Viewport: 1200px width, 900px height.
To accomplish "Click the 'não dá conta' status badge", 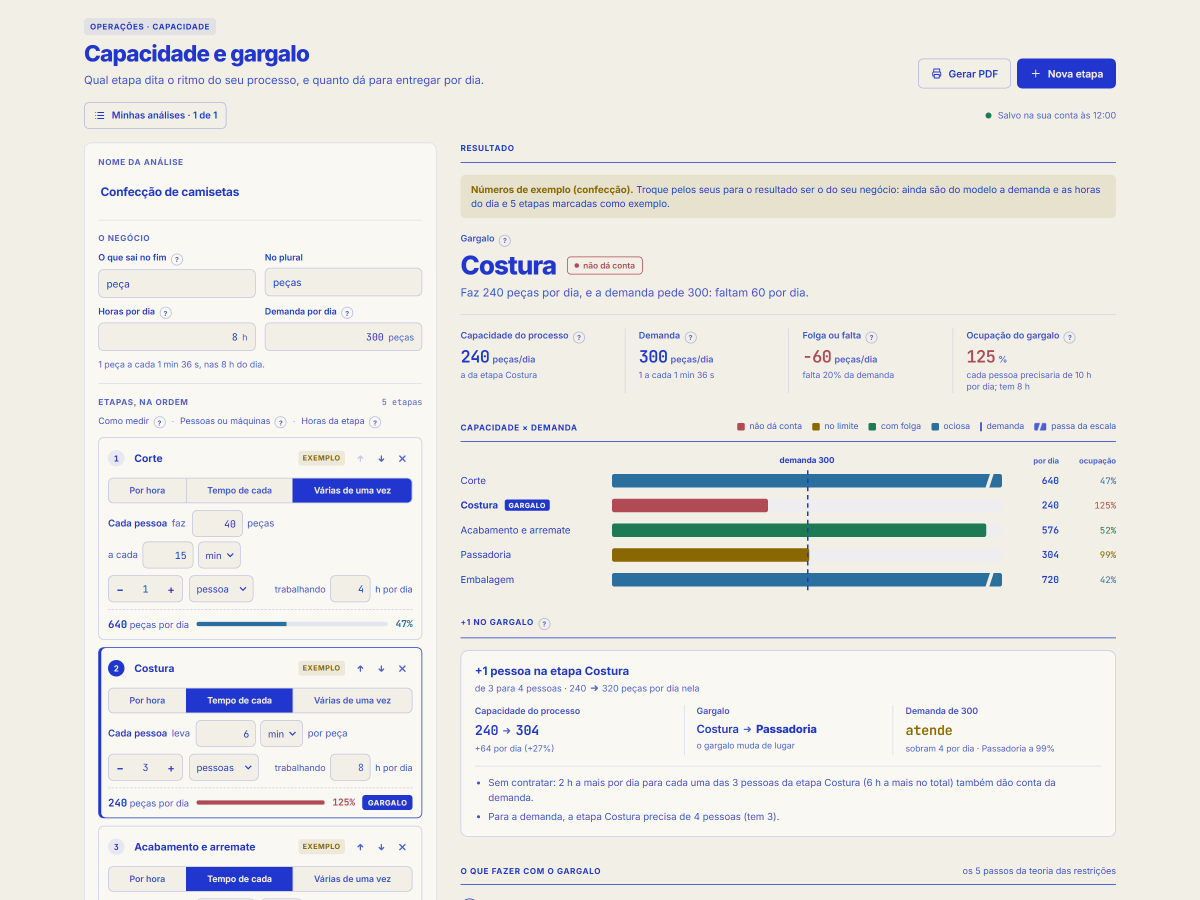I will 605,266.
